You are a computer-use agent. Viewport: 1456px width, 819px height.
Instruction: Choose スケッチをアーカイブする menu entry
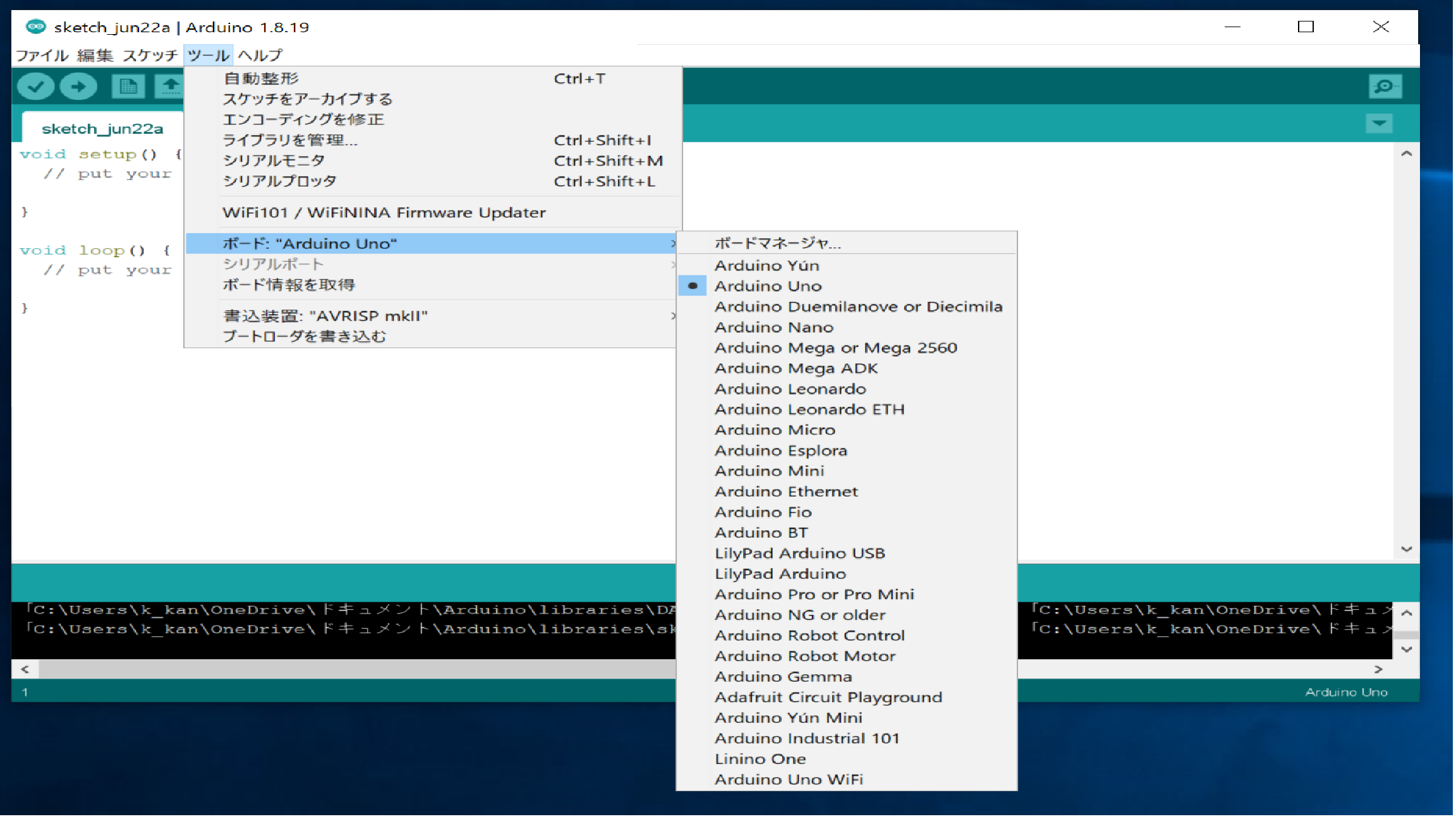point(433,99)
